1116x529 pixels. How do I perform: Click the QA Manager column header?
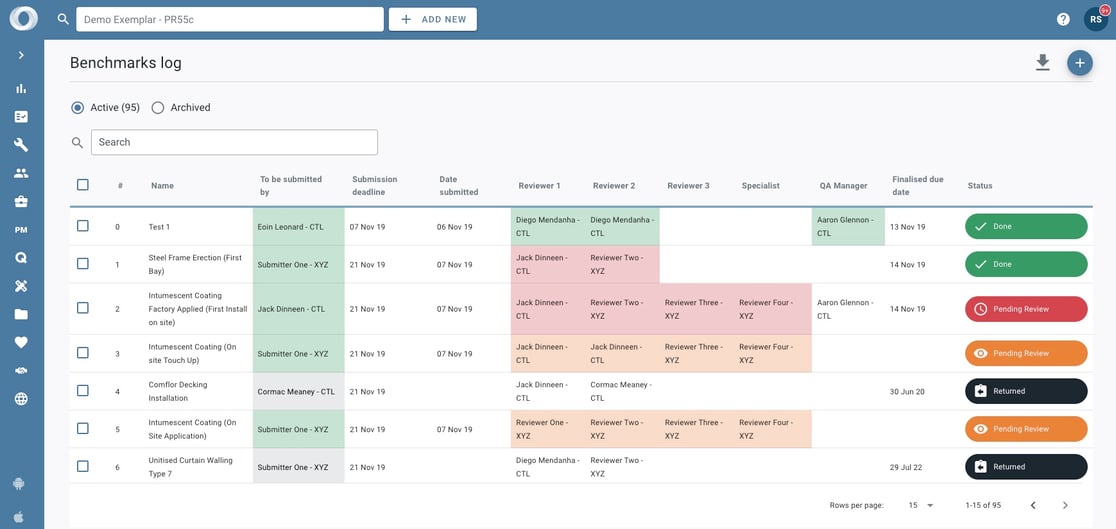843,186
